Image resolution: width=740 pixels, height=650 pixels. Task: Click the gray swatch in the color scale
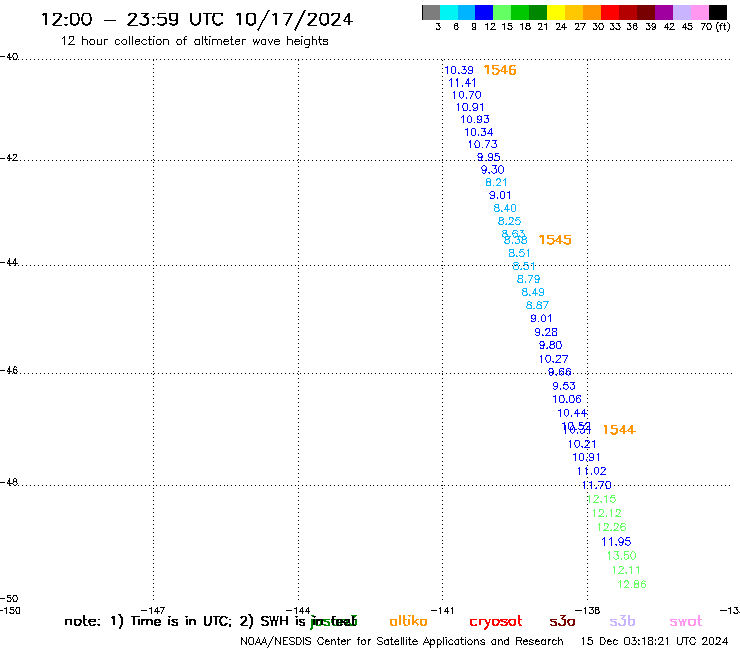tap(431, 12)
